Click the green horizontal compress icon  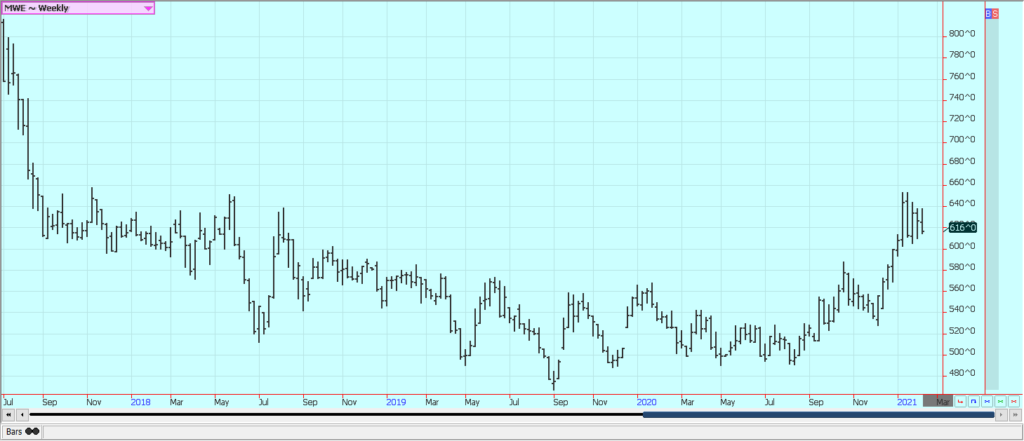pos(1000,401)
